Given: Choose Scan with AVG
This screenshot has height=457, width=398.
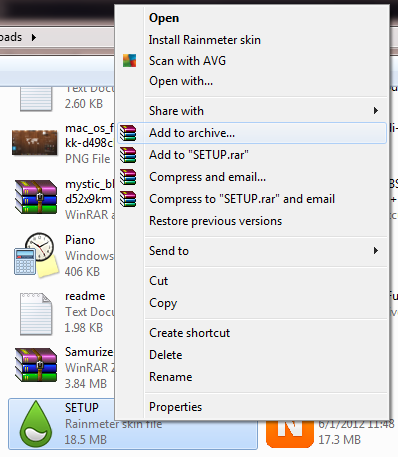Looking at the screenshot, I should coord(252,61).
